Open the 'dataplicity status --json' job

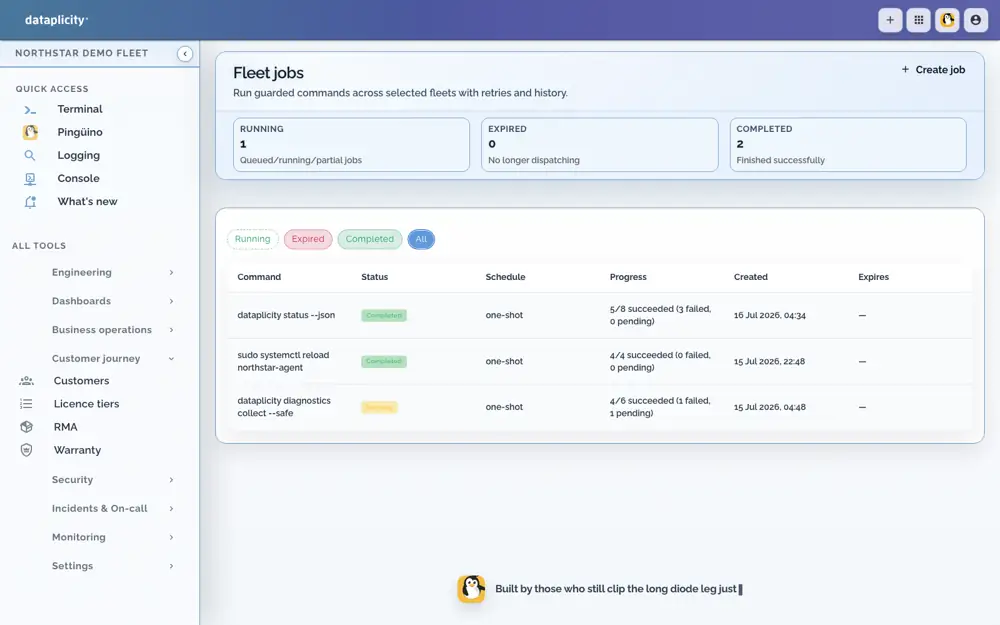286,315
